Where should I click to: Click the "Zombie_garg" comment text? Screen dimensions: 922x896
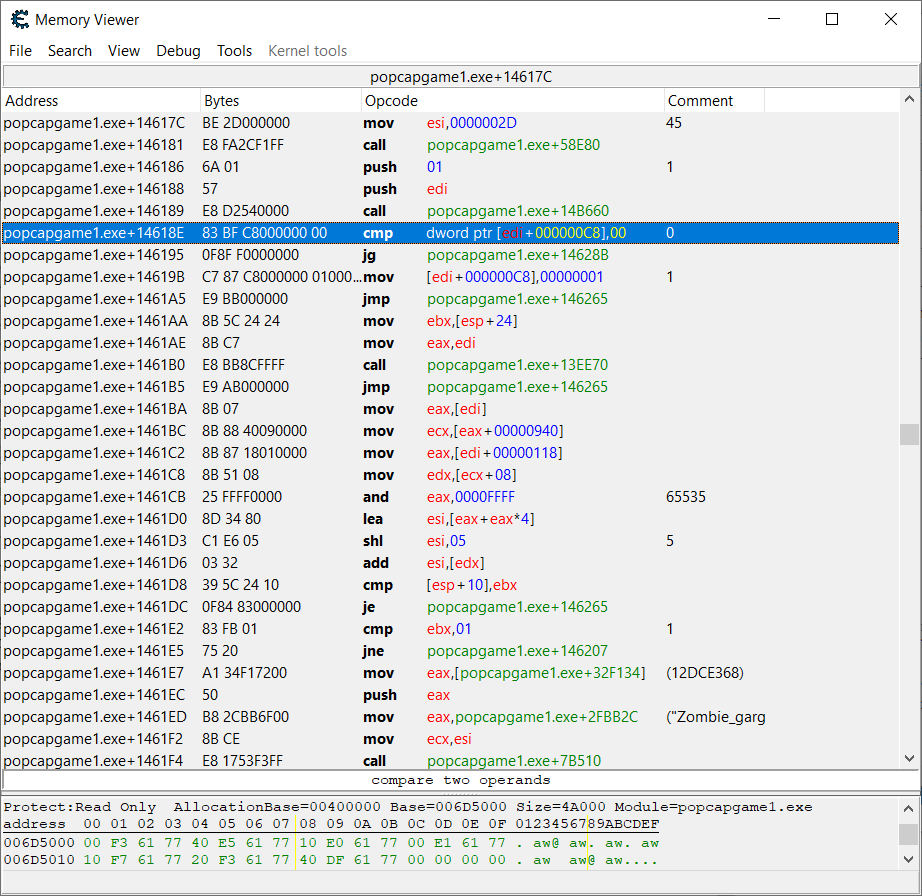pos(716,717)
